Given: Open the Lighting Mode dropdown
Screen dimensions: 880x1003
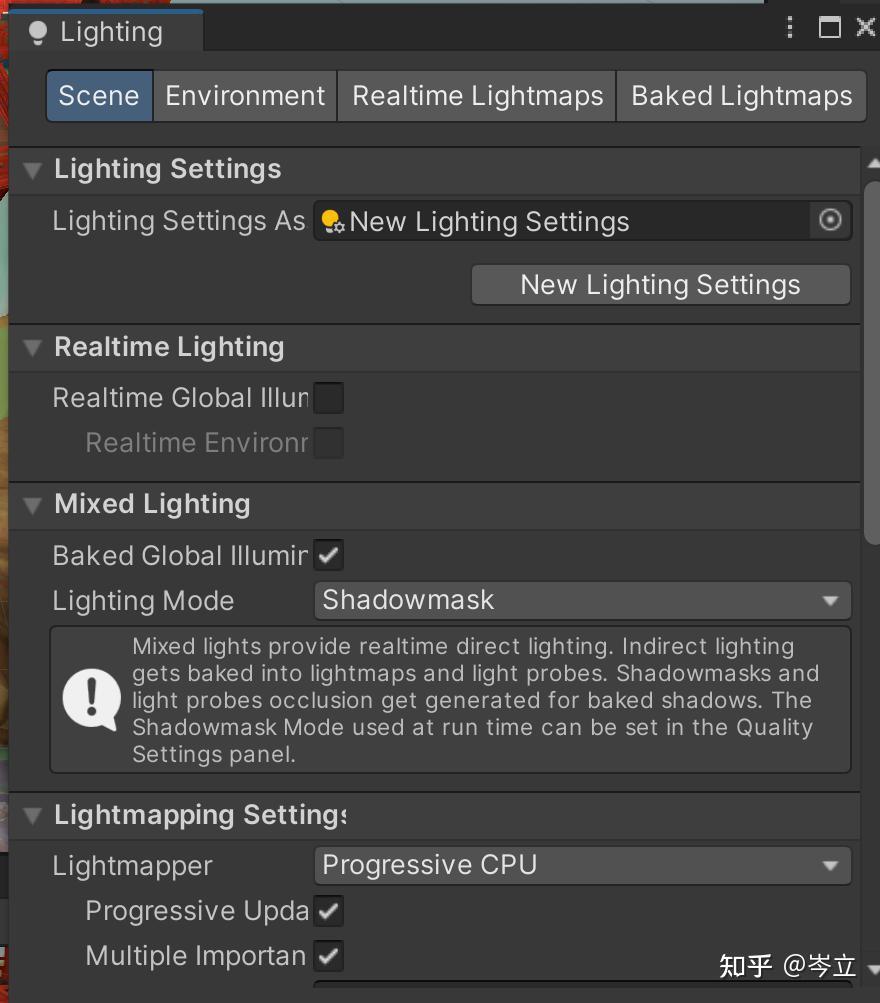Looking at the screenshot, I should tap(582, 600).
